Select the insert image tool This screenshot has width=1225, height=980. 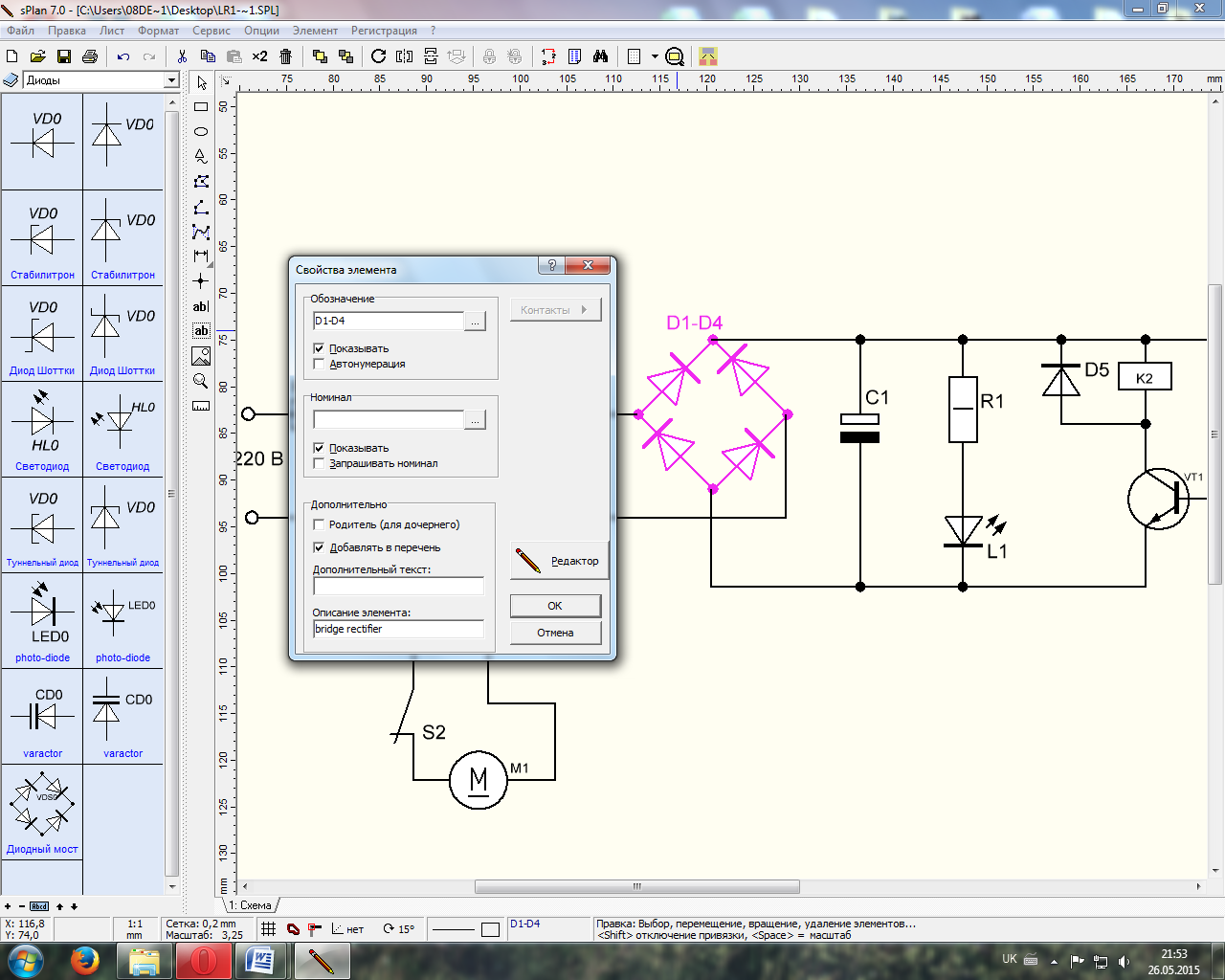pos(201,356)
